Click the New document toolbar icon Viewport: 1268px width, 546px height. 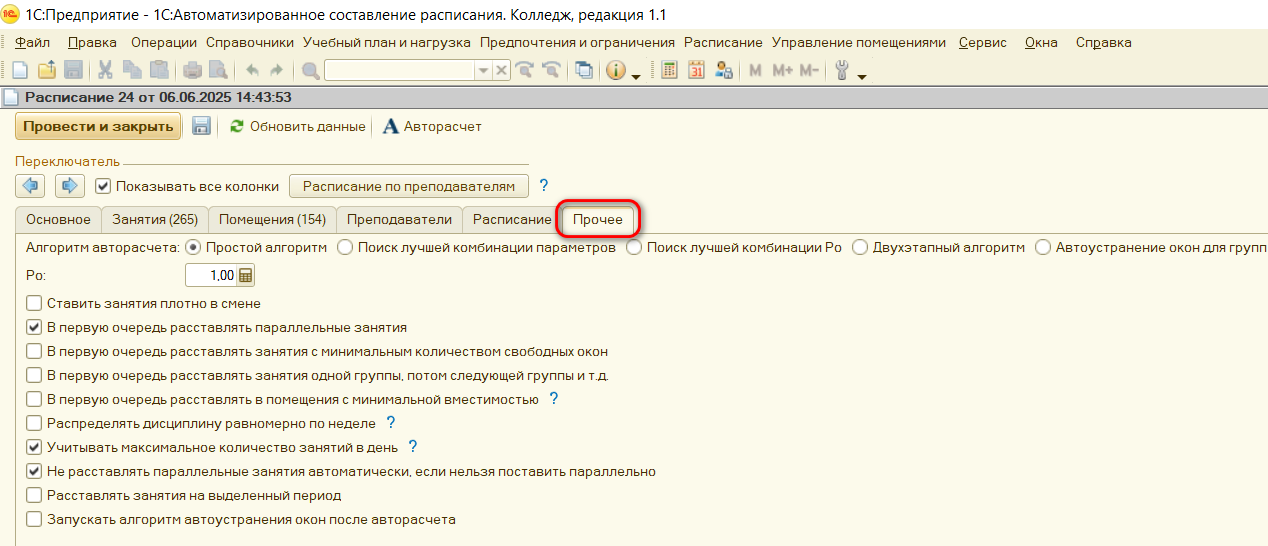(x=20, y=70)
